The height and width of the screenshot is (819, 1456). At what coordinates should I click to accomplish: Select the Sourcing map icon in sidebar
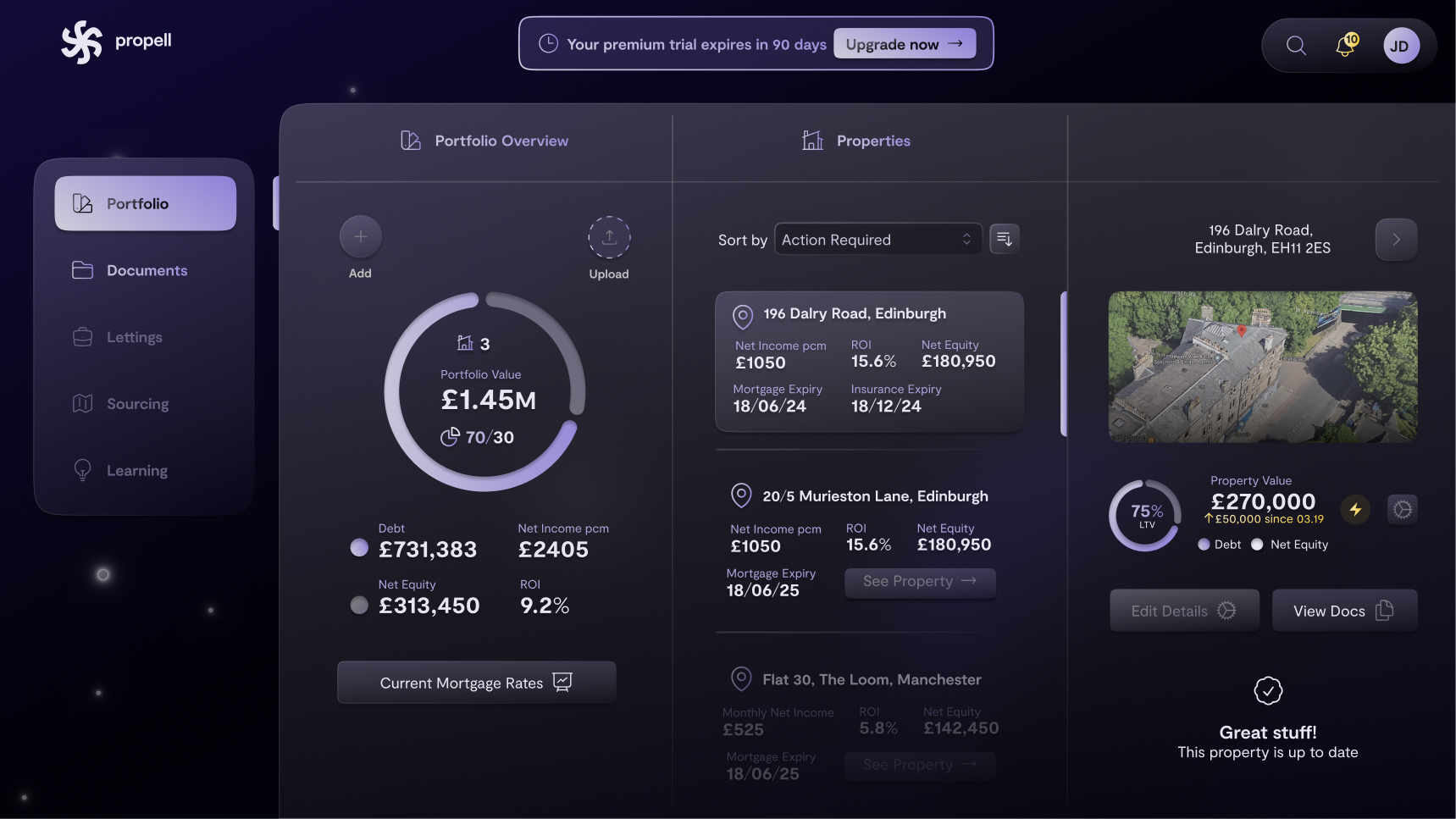82,403
